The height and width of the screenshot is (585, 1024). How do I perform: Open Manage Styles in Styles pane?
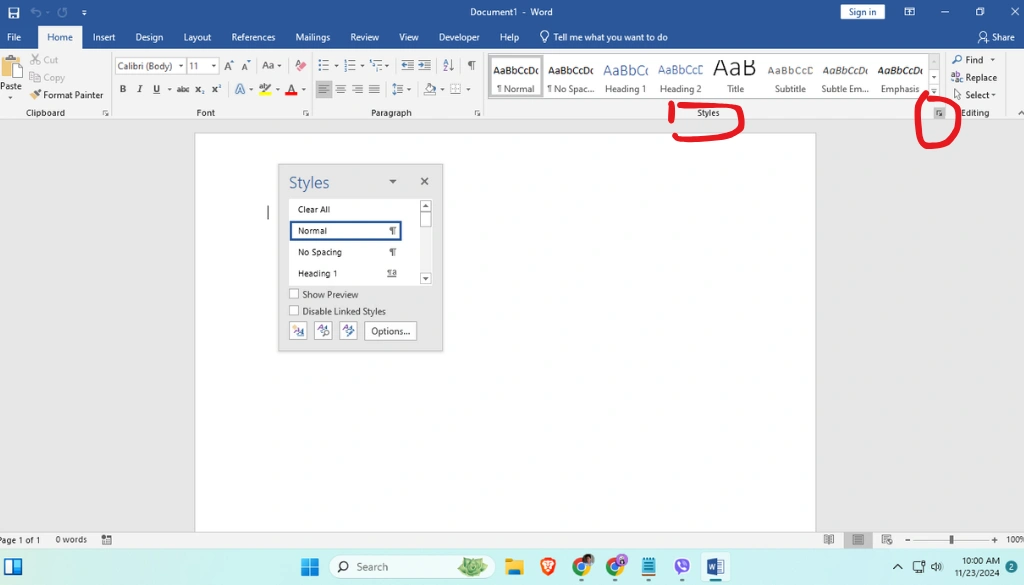point(348,331)
